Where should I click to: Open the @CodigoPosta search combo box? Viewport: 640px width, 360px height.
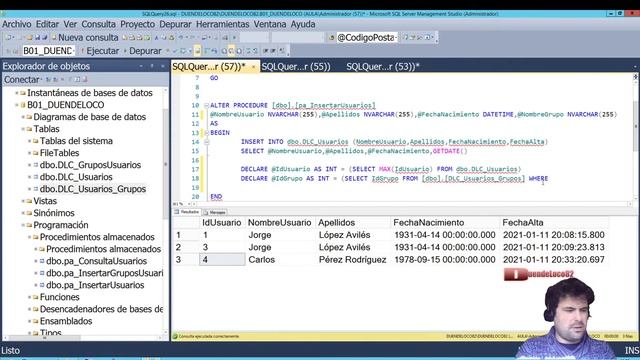[396, 38]
